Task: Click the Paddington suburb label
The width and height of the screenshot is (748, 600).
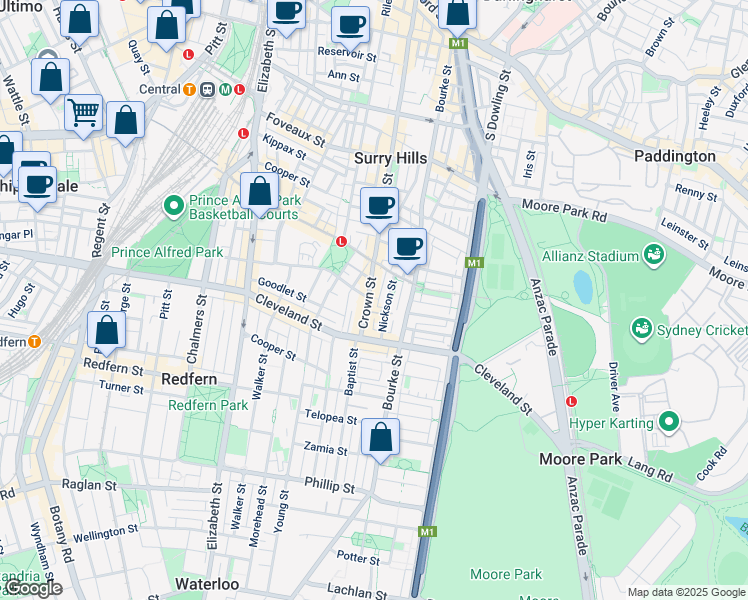Action: pyautogui.click(x=675, y=156)
